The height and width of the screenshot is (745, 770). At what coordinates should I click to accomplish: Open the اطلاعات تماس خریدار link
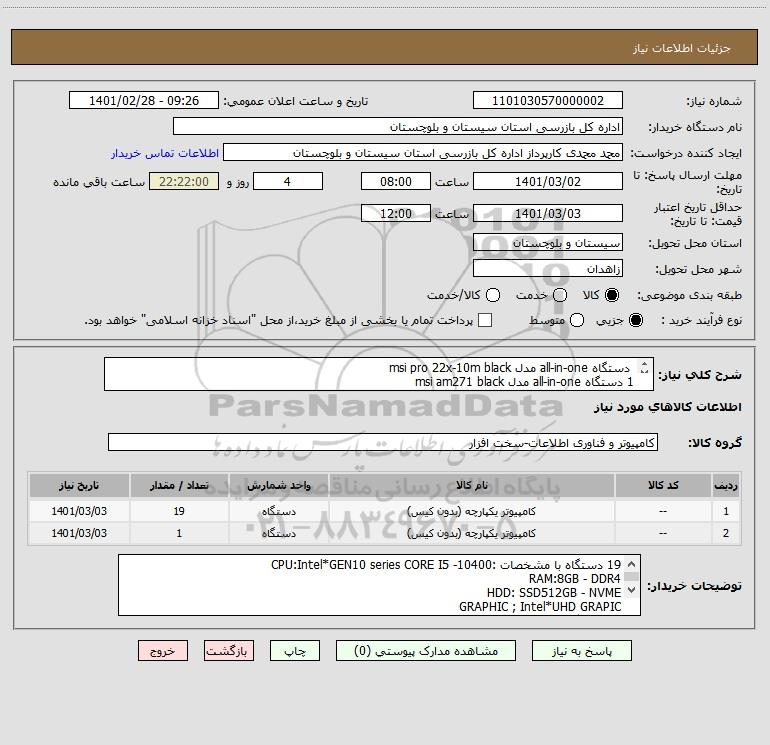[x=165, y=153]
